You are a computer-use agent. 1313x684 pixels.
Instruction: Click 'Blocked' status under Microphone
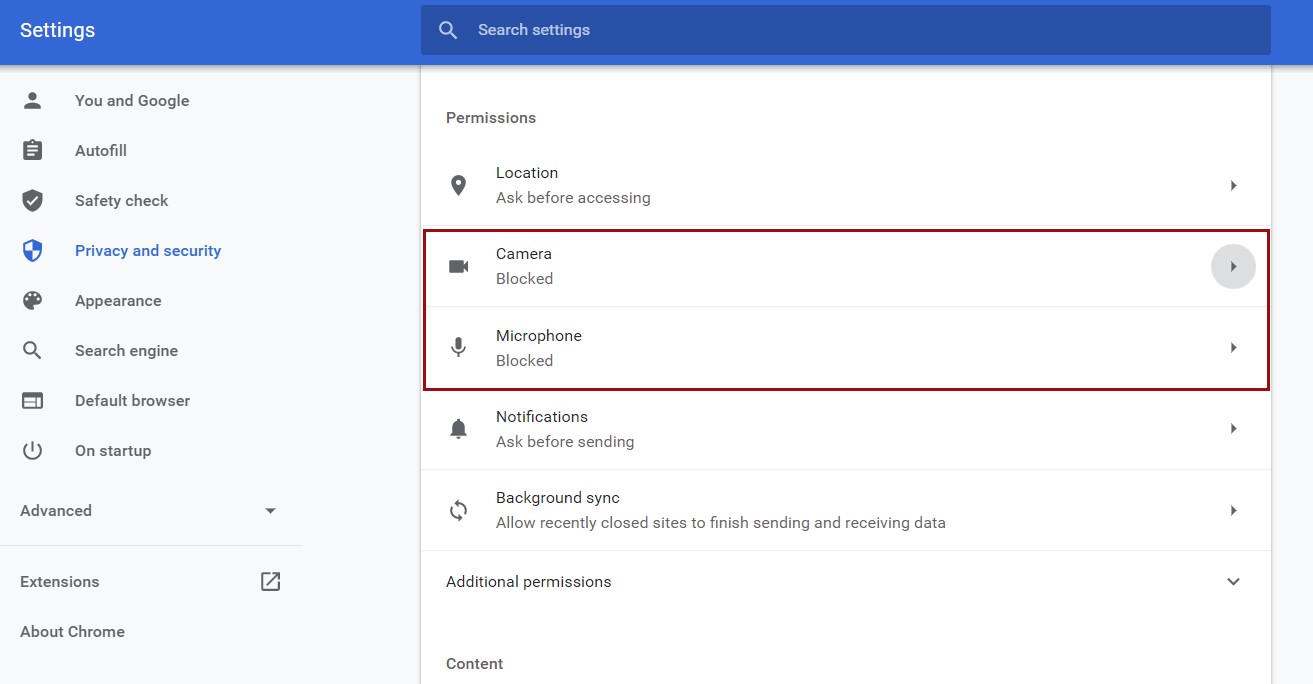[524, 360]
